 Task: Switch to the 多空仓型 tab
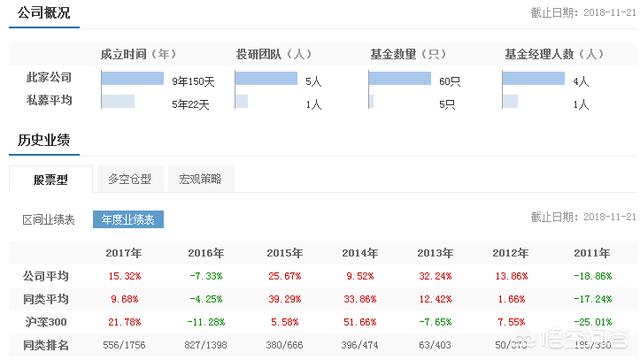(x=129, y=179)
